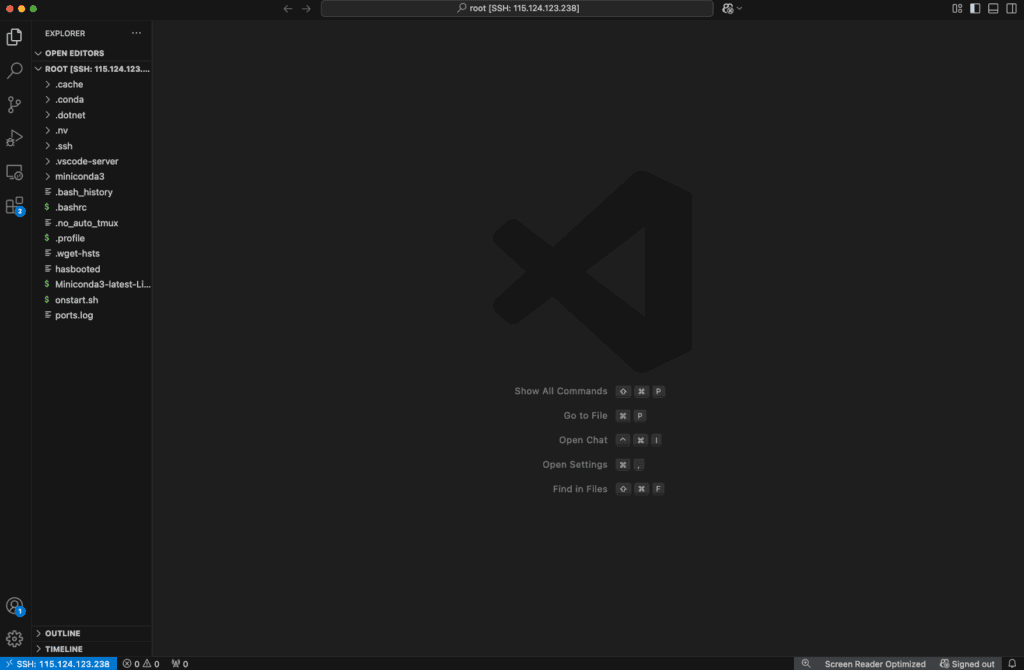Open the Miniconda3-latest-Li... installer file
The image size is (1024, 670).
click(x=92, y=284)
